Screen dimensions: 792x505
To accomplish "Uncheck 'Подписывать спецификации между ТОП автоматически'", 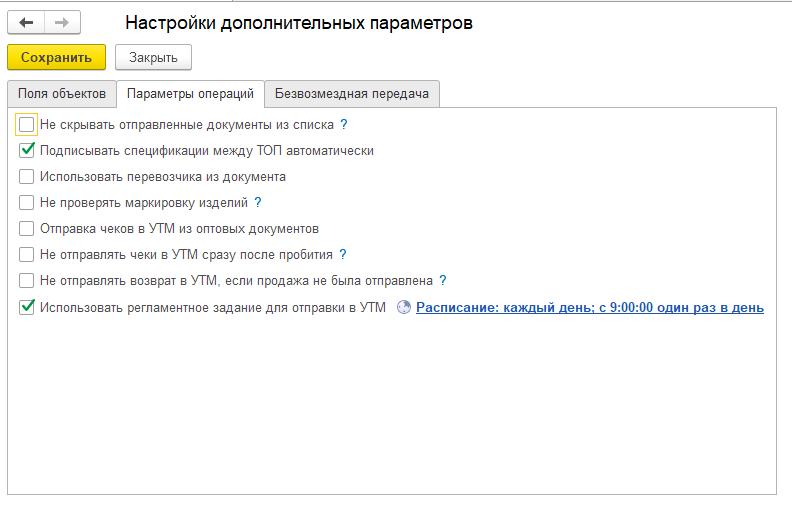I will pos(26,150).
